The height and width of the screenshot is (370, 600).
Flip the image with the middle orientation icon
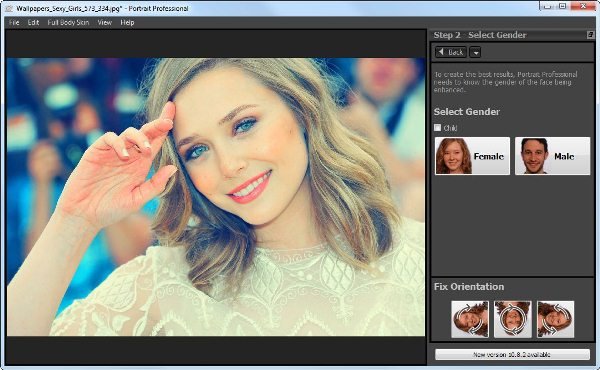(x=513, y=319)
